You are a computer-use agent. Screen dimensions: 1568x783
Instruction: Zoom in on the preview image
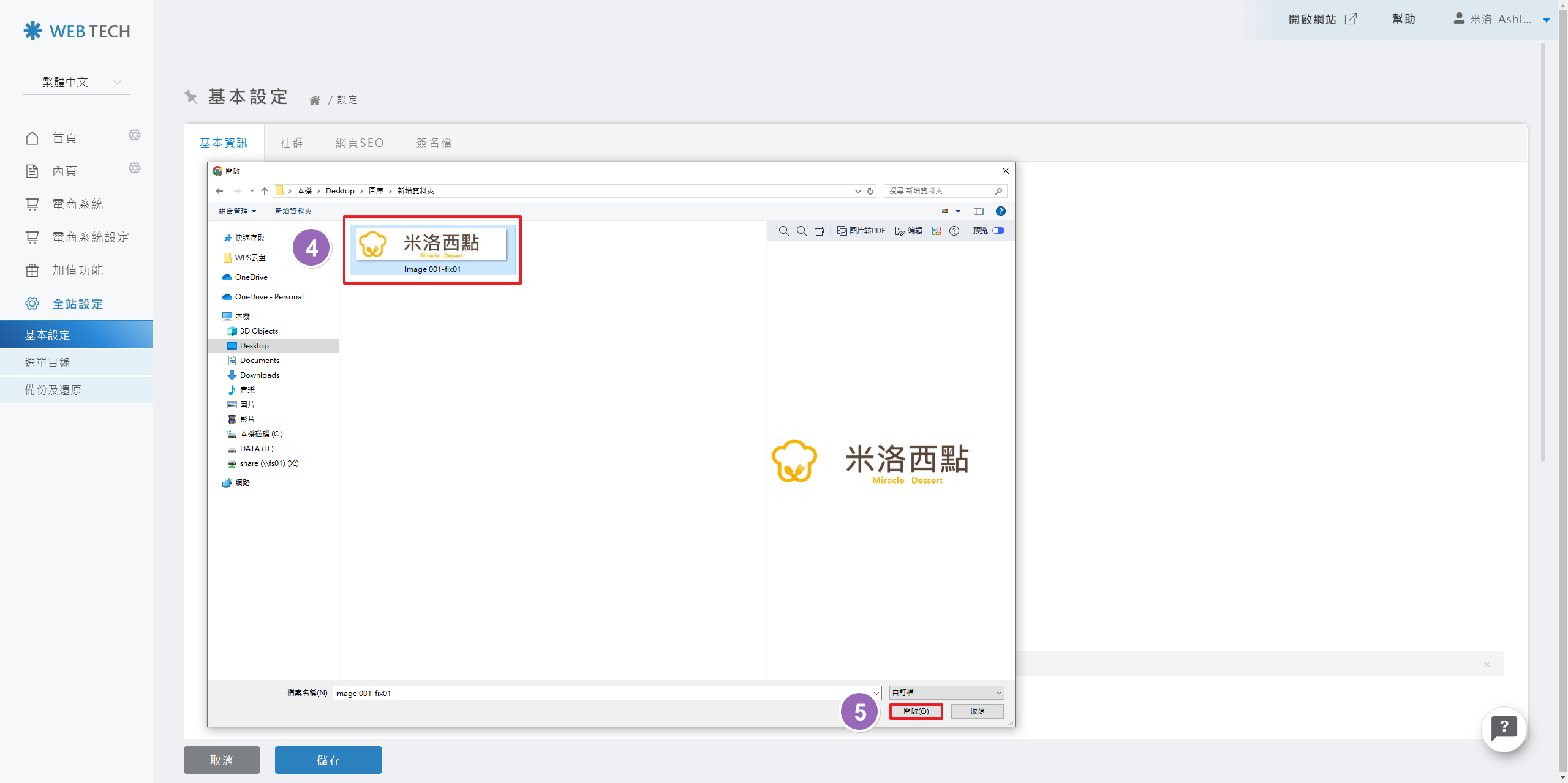(x=801, y=231)
